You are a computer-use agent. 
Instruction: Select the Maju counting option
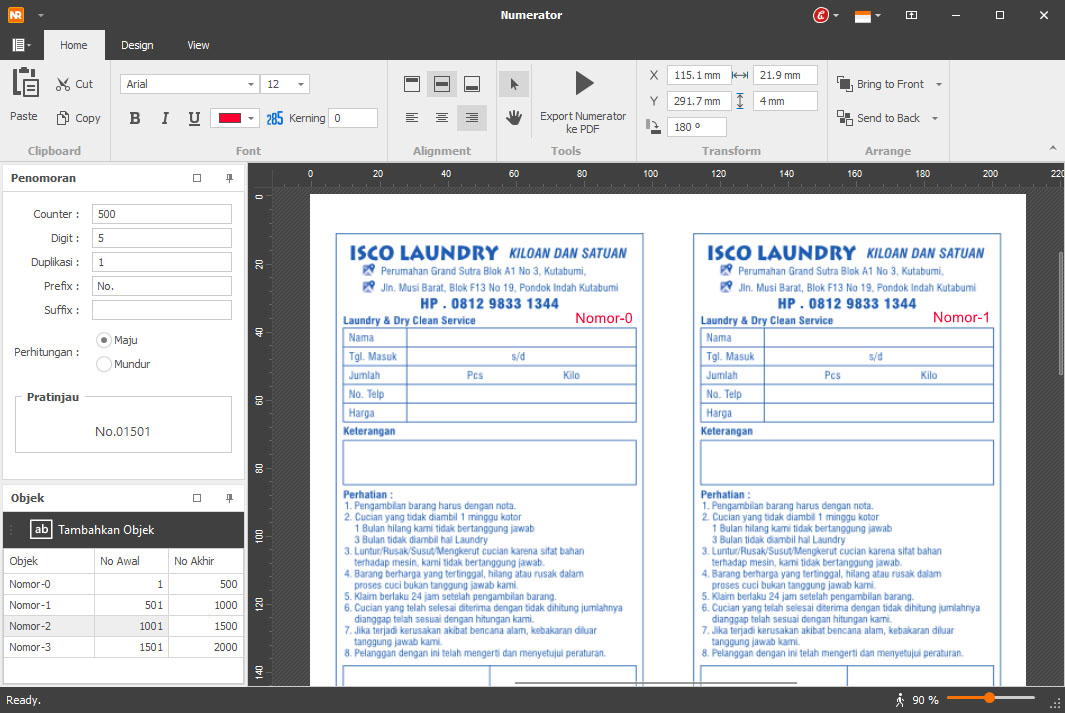[104, 340]
